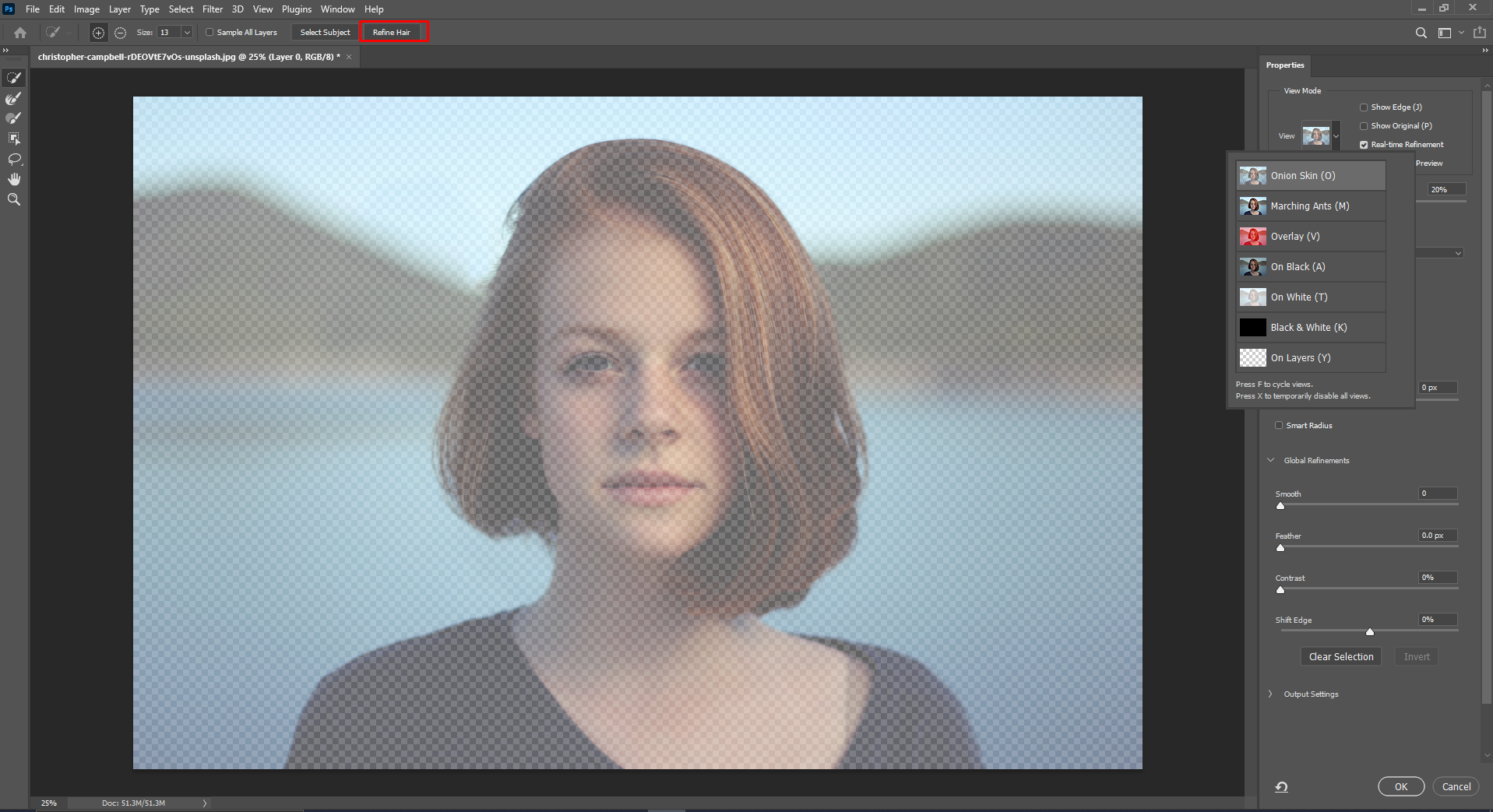1493x812 pixels.
Task: Choose Overlay view mode from the list
Action: [1294, 236]
